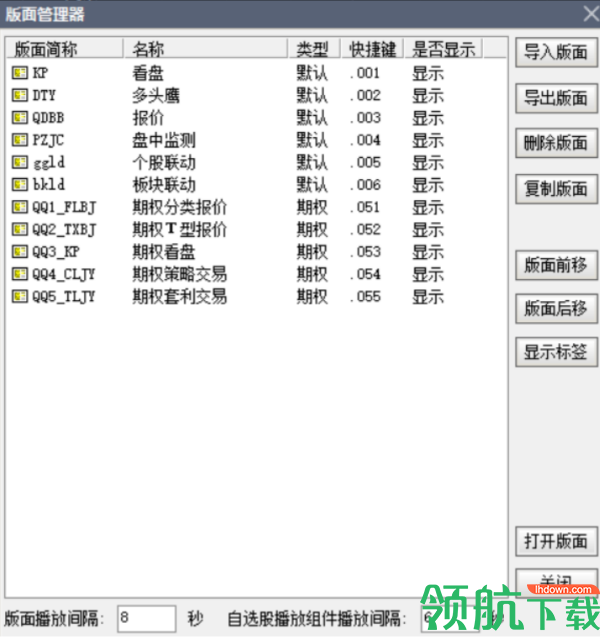Viewport: 600px width, 637px height.
Task: Click the layout icon beside QQ2_TXBJ
Action: (x=19, y=230)
